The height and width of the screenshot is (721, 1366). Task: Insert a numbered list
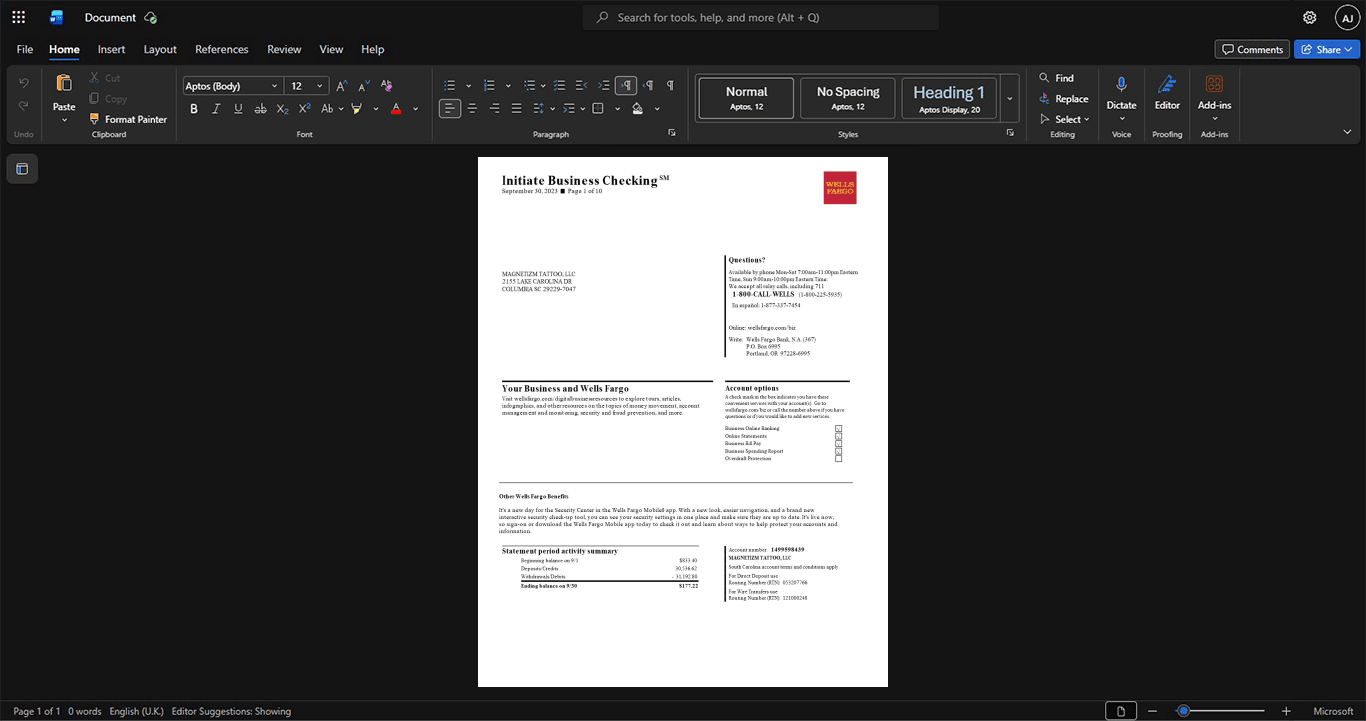(x=489, y=86)
